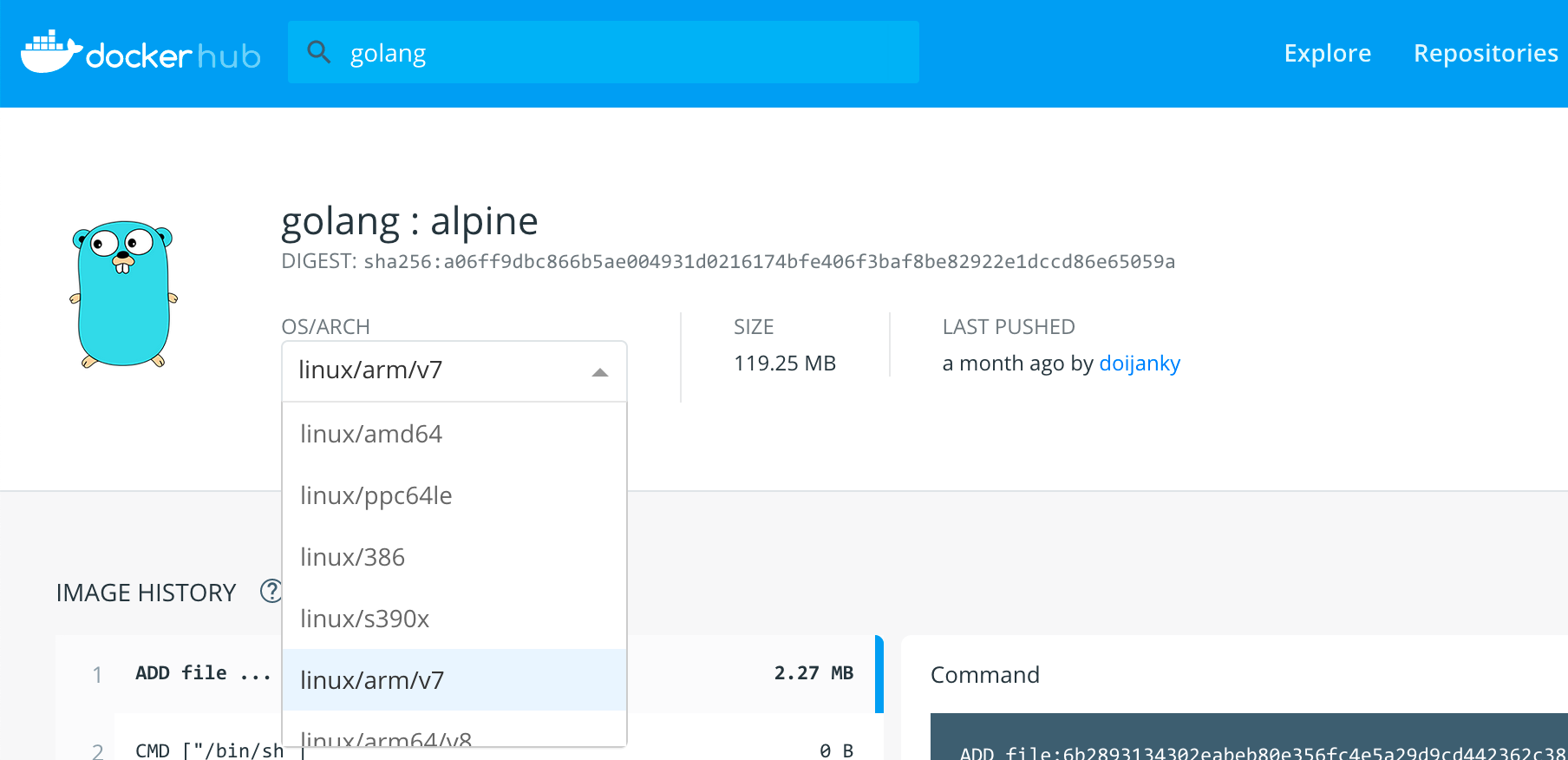Choose linux/s390x architecture option
1568x760 pixels.
(x=454, y=618)
